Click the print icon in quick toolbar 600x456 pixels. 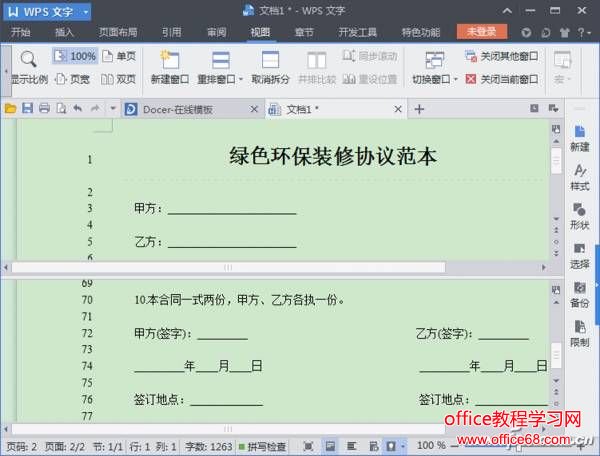pyautogui.click(x=44, y=109)
